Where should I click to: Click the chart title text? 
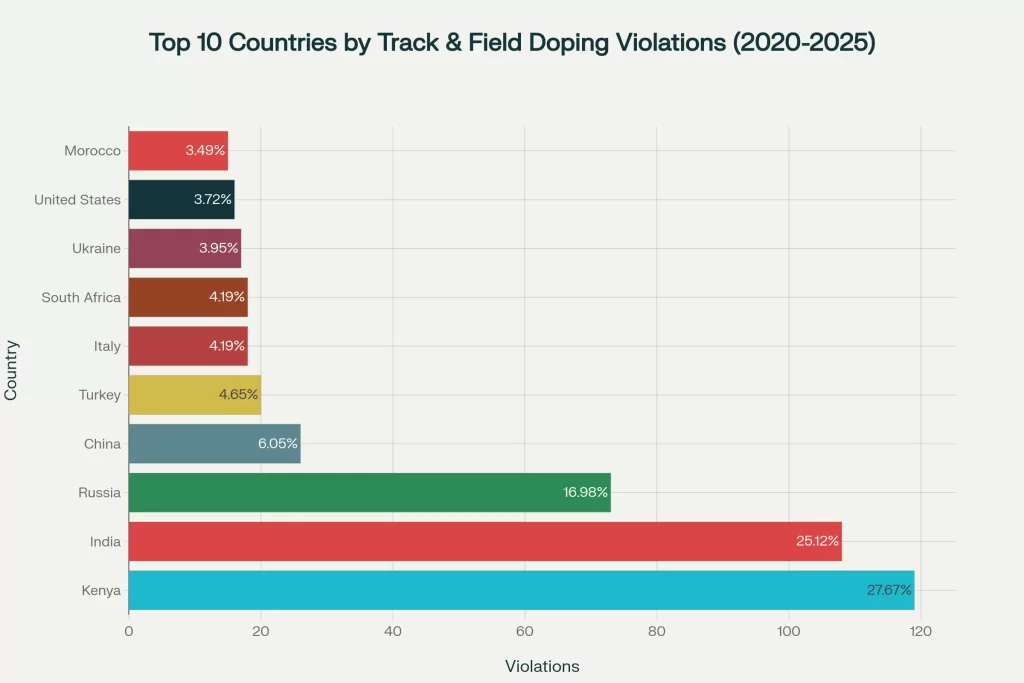(512, 42)
